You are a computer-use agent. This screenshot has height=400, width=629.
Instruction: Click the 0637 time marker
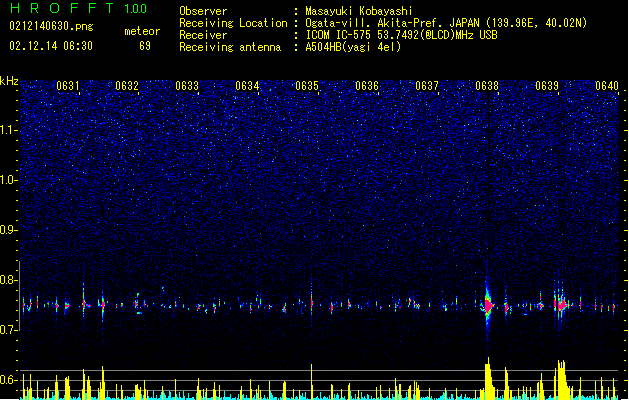[x=427, y=86]
